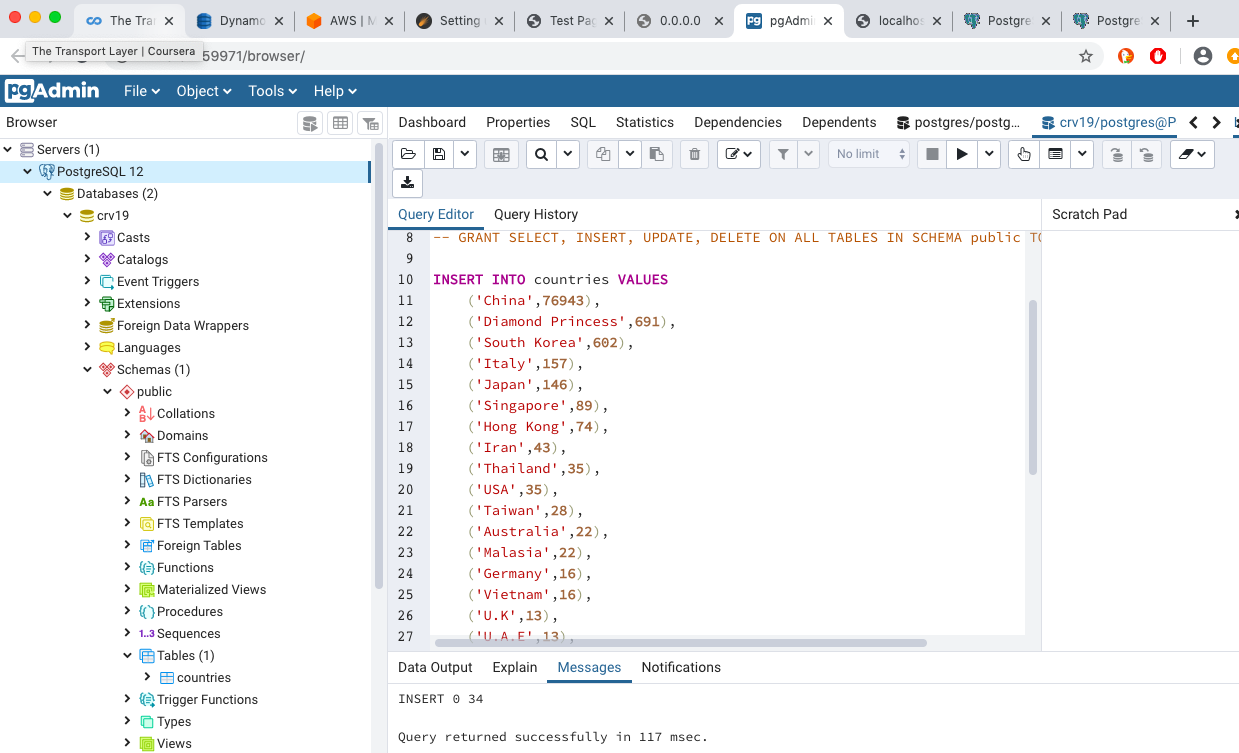The height and width of the screenshot is (753, 1239).
Task: Open the Copy options dropdown arrow
Action: [x=630, y=154]
